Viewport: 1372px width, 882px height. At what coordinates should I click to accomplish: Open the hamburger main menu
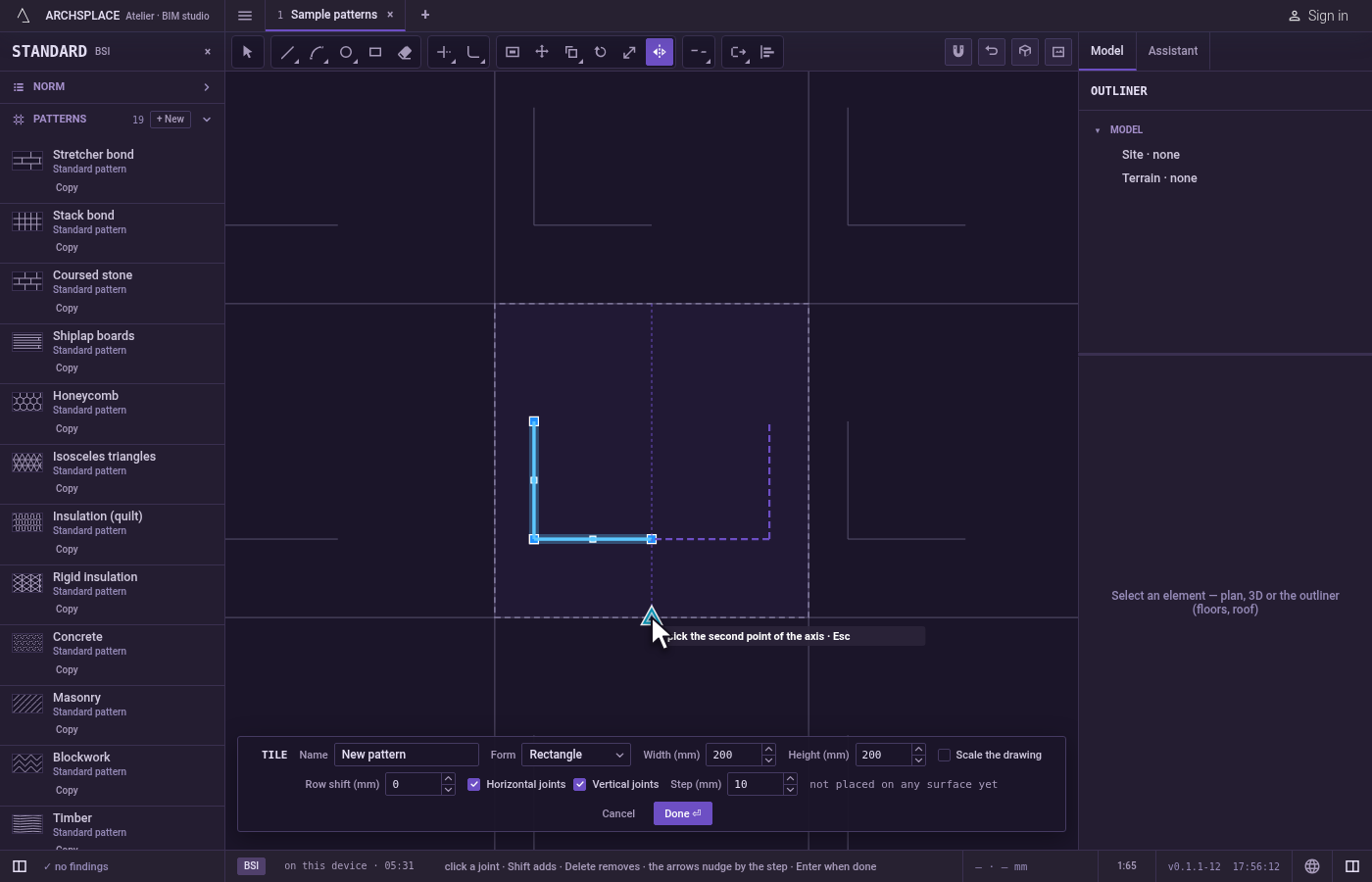pos(245,15)
